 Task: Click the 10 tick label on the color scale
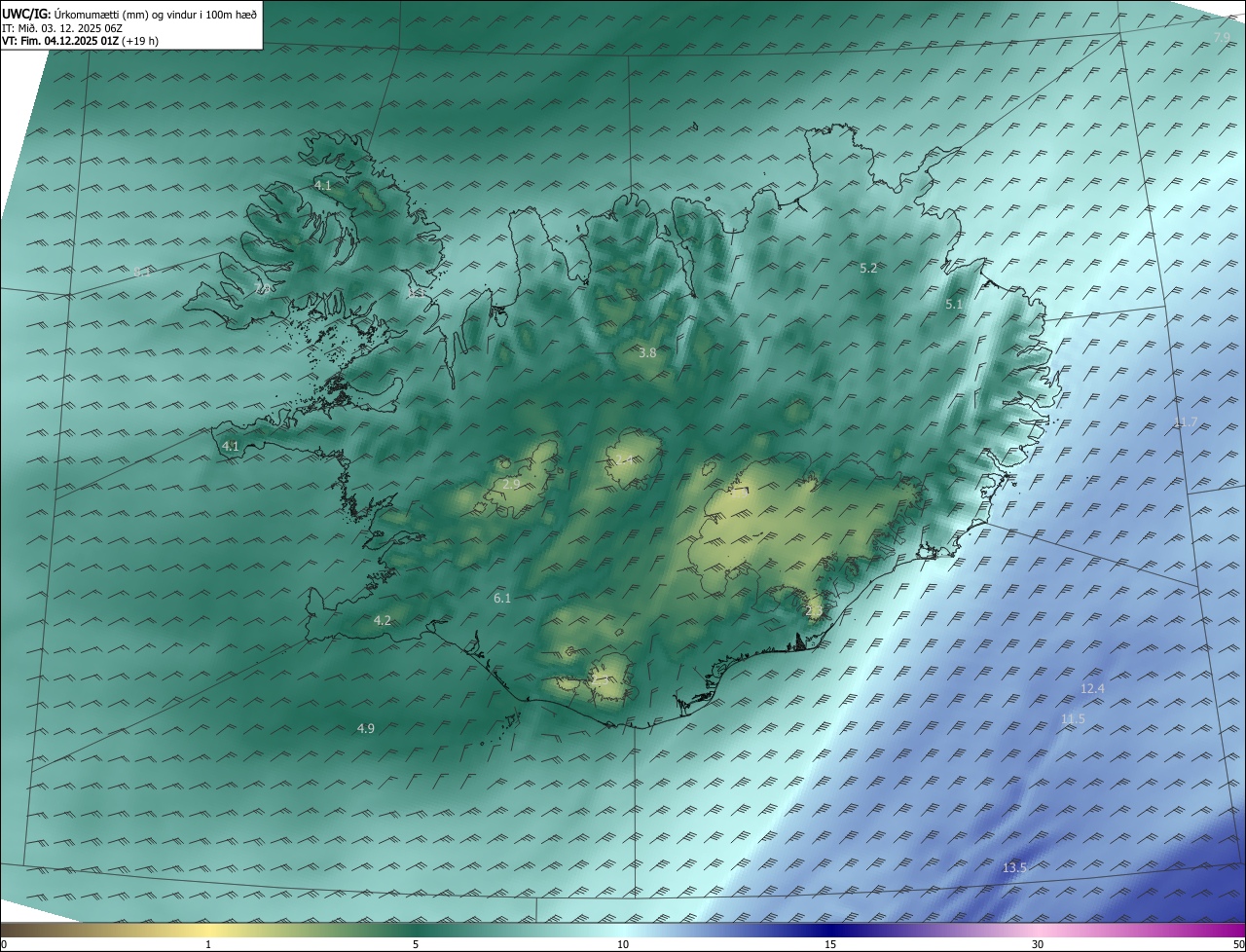click(623, 944)
